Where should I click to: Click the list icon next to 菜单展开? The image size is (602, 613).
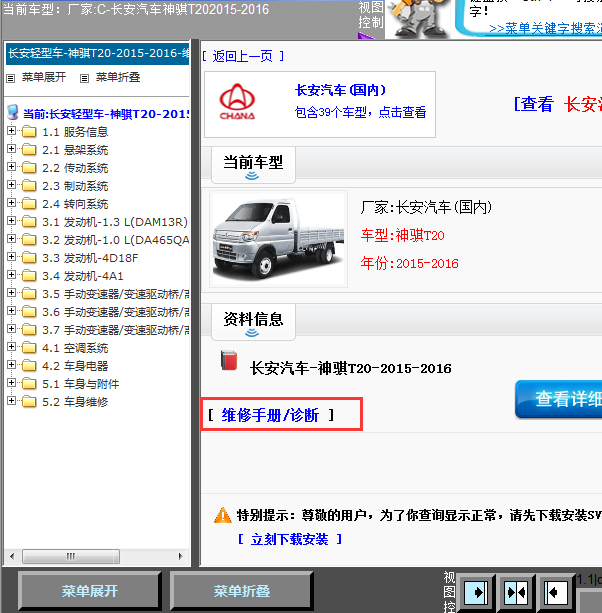point(11,78)
